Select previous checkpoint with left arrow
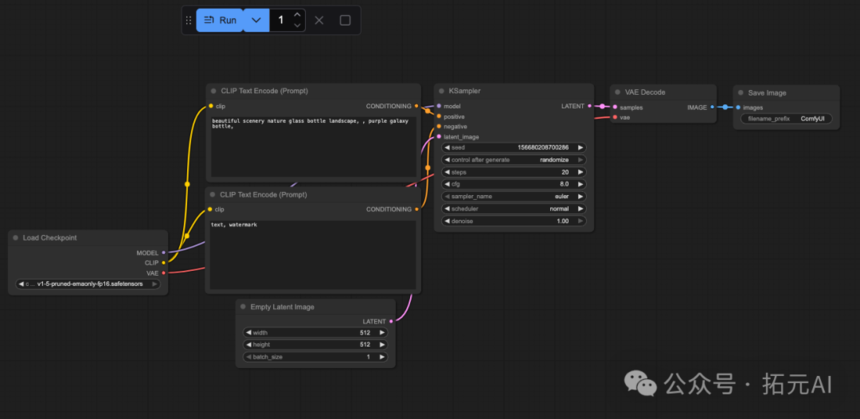860x419 pixels. point(21,284)
